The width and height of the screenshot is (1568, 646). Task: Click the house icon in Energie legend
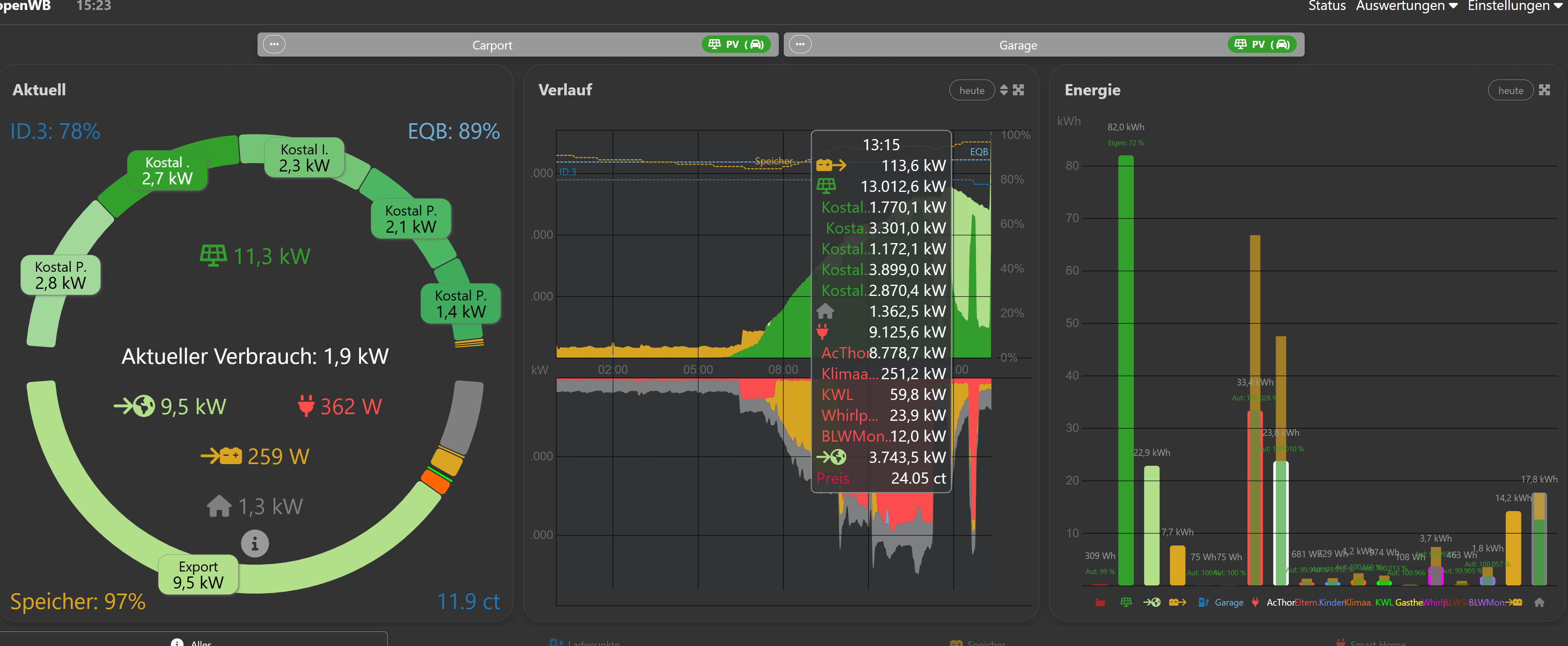[x=1539, y=602]
